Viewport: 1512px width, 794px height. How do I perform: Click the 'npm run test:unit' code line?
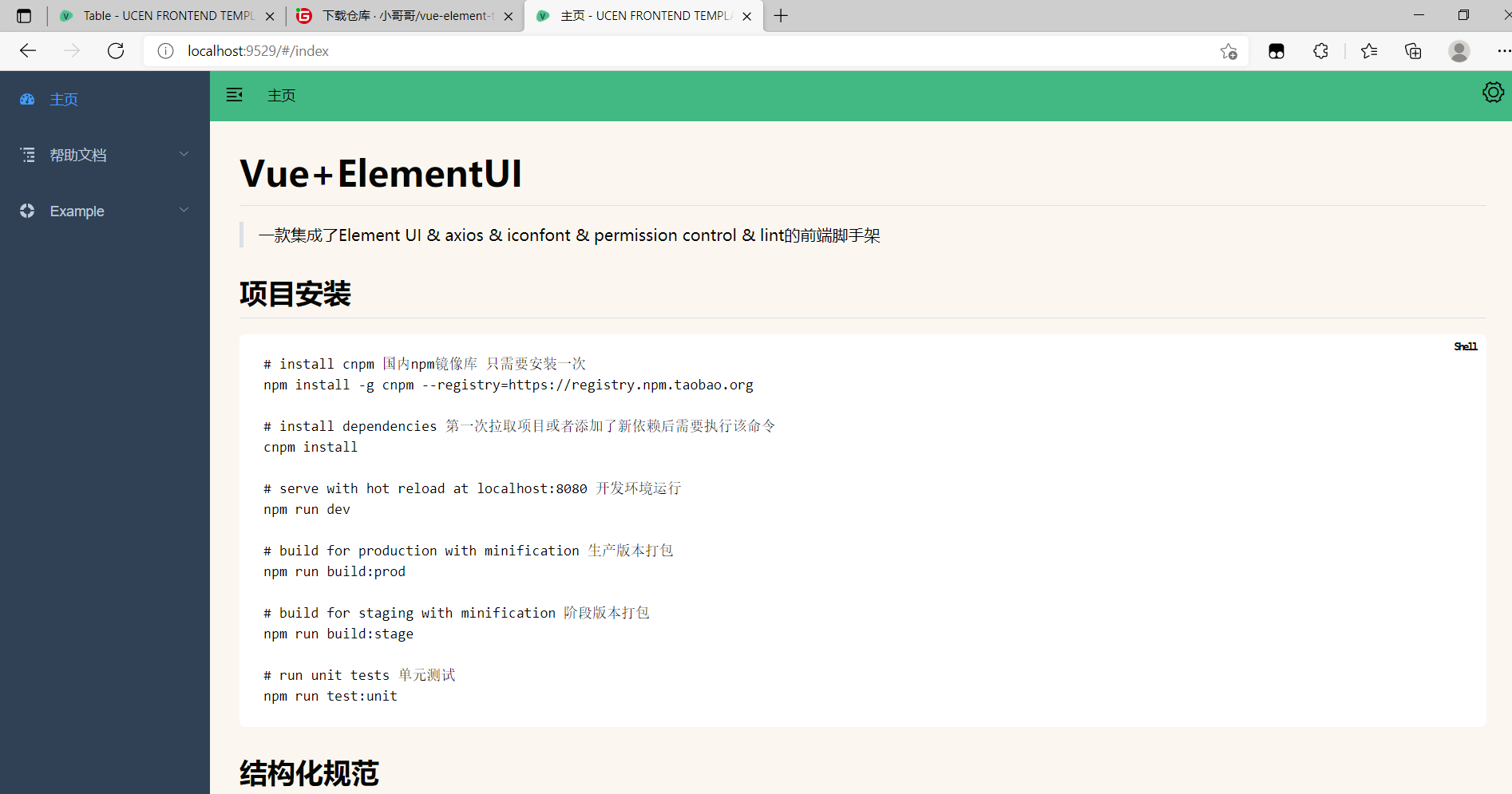click(331, 696)
